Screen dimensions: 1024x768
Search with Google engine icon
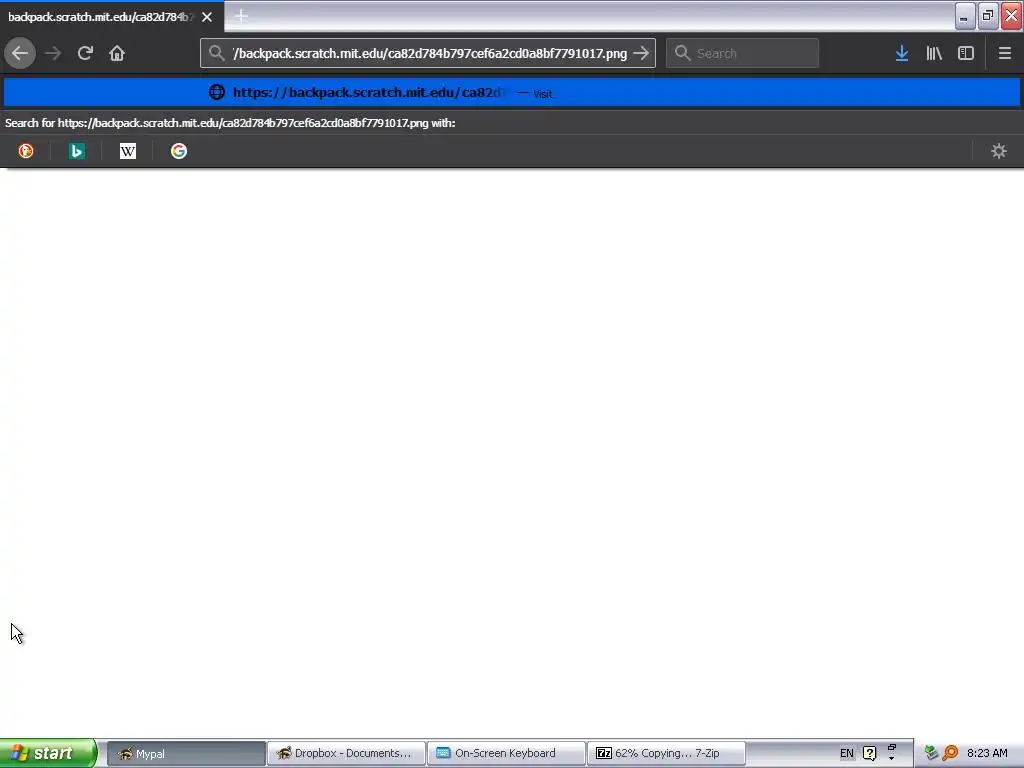click(x=178, y=151)
